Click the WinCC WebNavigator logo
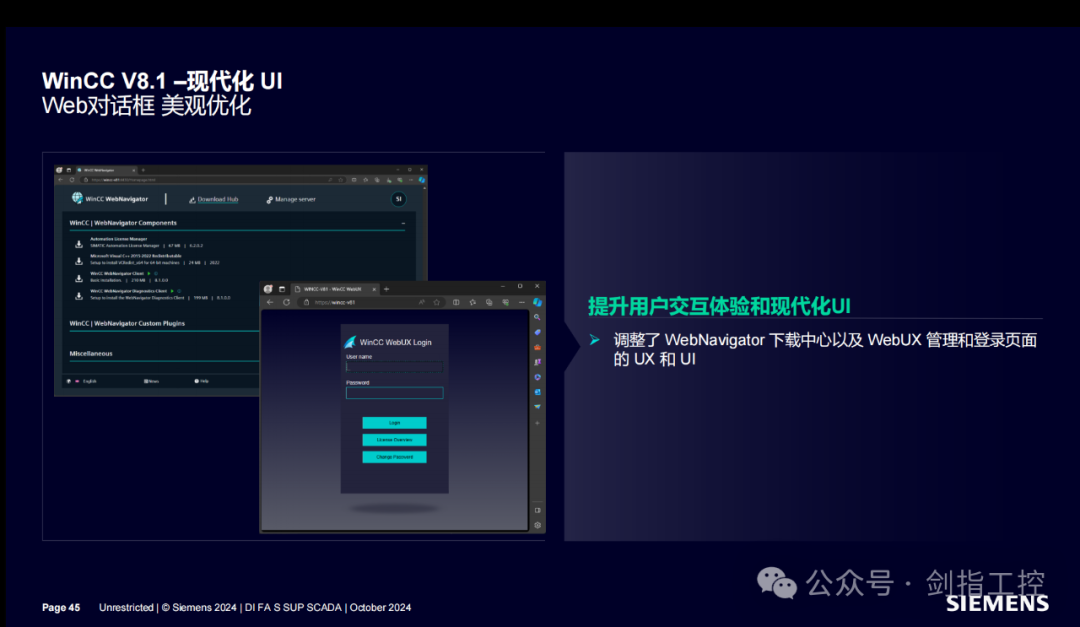The image size is (1080, 627). [76, 199]
